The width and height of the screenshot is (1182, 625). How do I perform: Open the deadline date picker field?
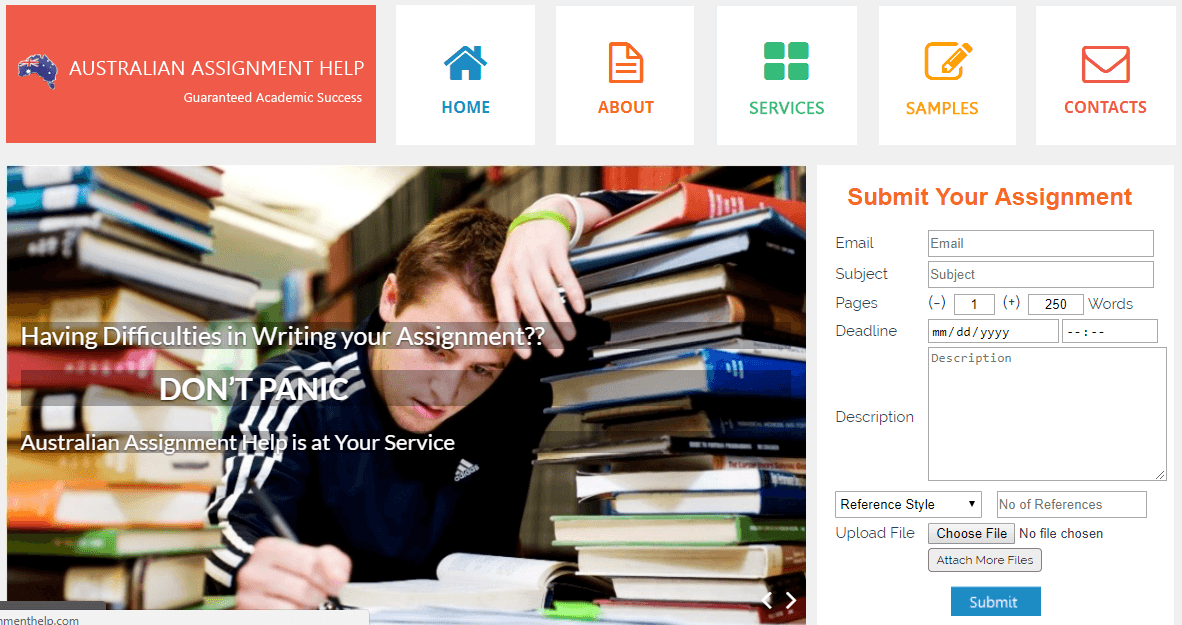[x=994, y=332]
